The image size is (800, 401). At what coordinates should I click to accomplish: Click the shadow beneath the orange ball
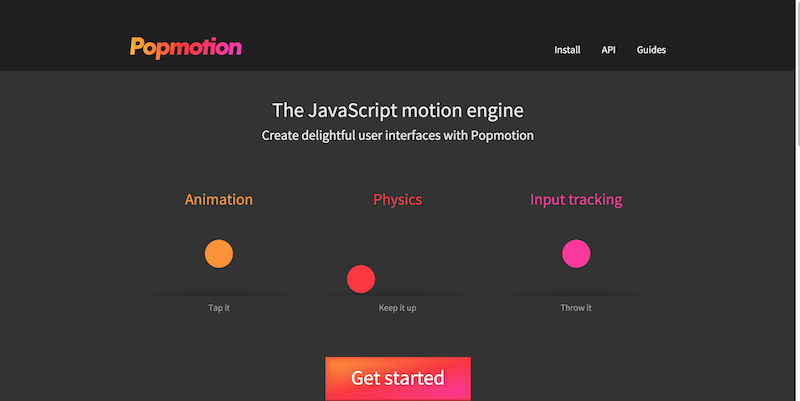[x=219, y=293]
